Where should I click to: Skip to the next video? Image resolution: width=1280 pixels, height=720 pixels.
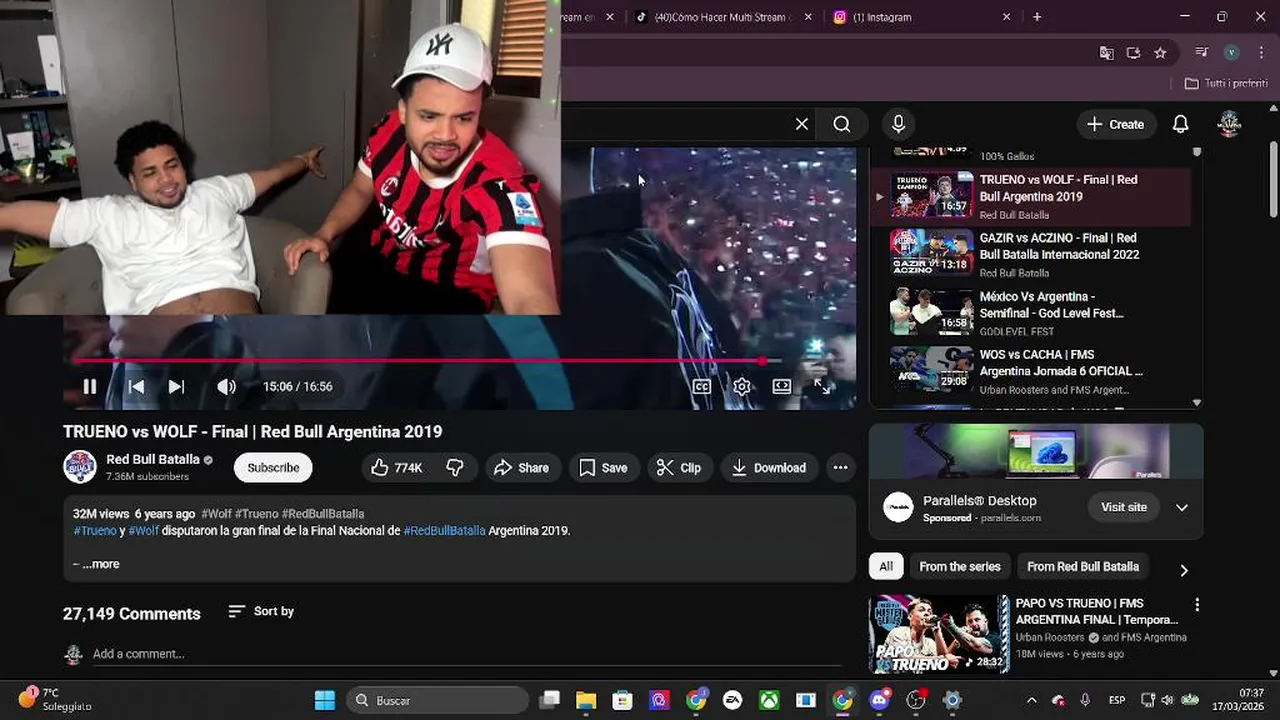pos(176,386)
